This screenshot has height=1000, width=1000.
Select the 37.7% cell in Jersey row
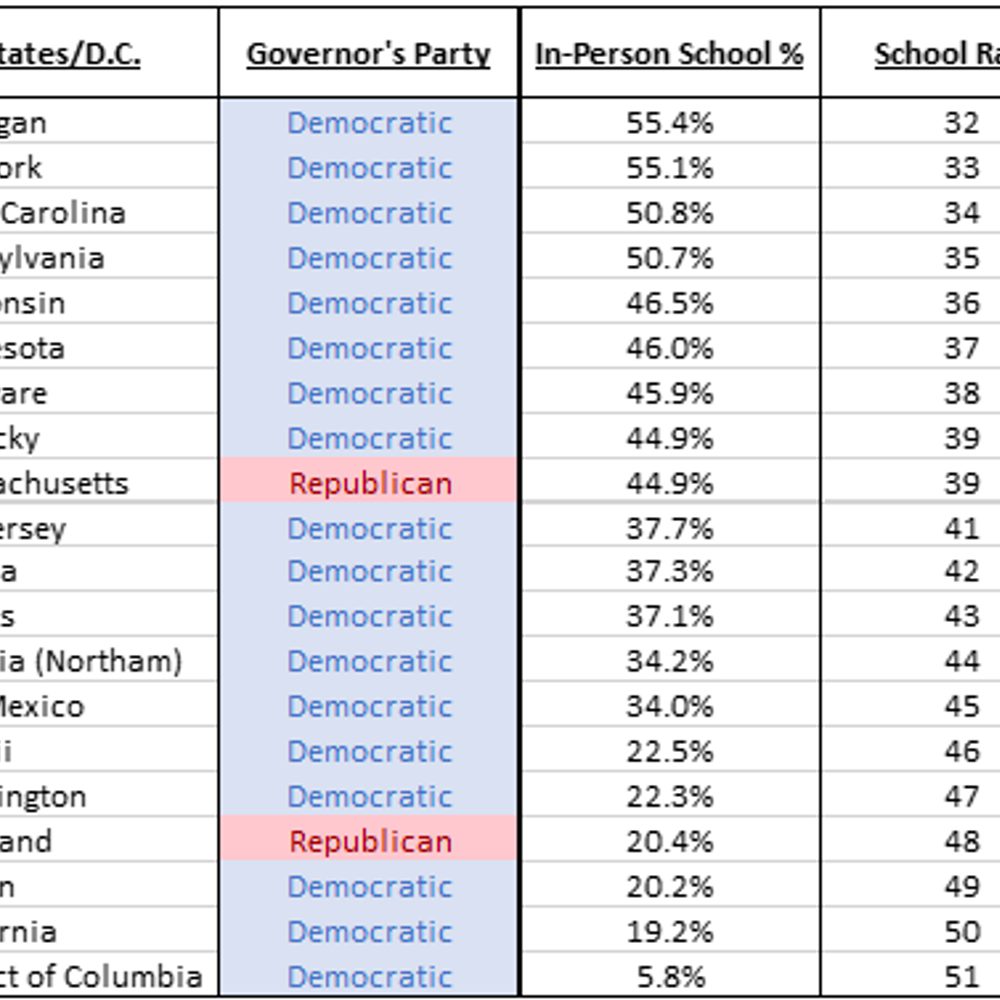pyautogui.click(x=670, y=528)
